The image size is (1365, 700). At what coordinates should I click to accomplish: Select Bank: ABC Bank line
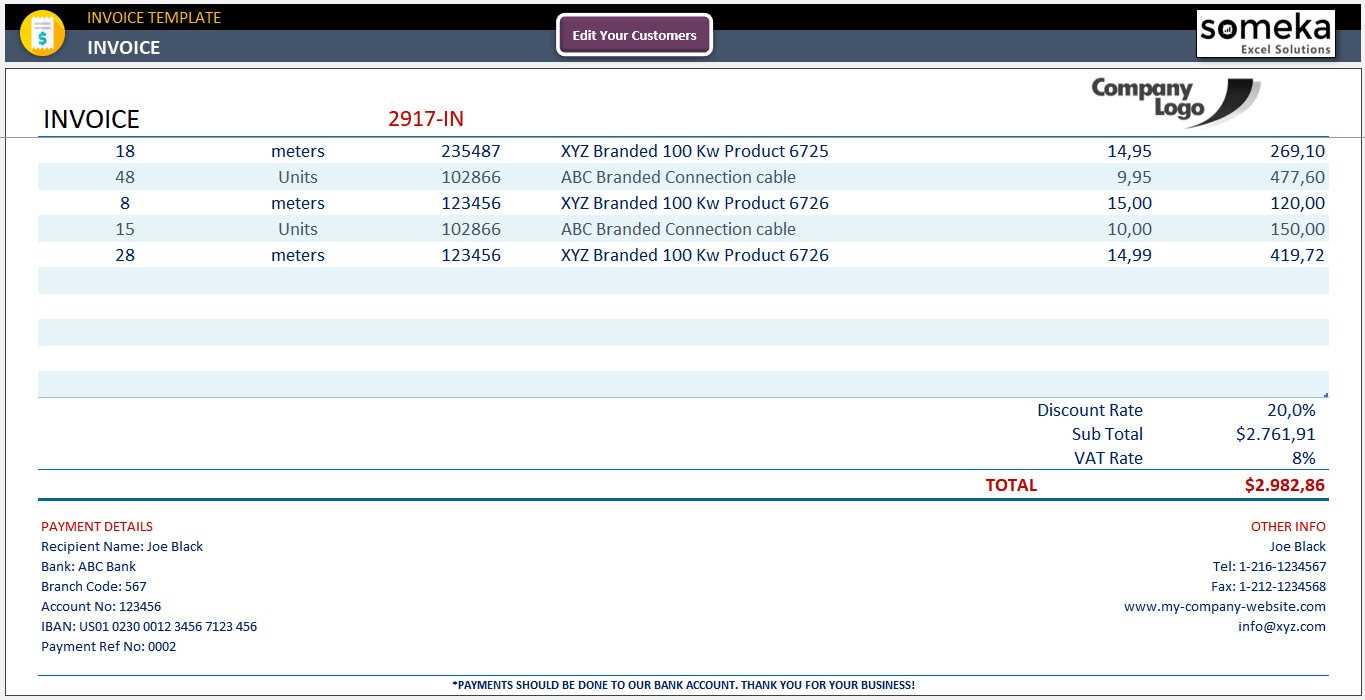(x=88, y=566)
